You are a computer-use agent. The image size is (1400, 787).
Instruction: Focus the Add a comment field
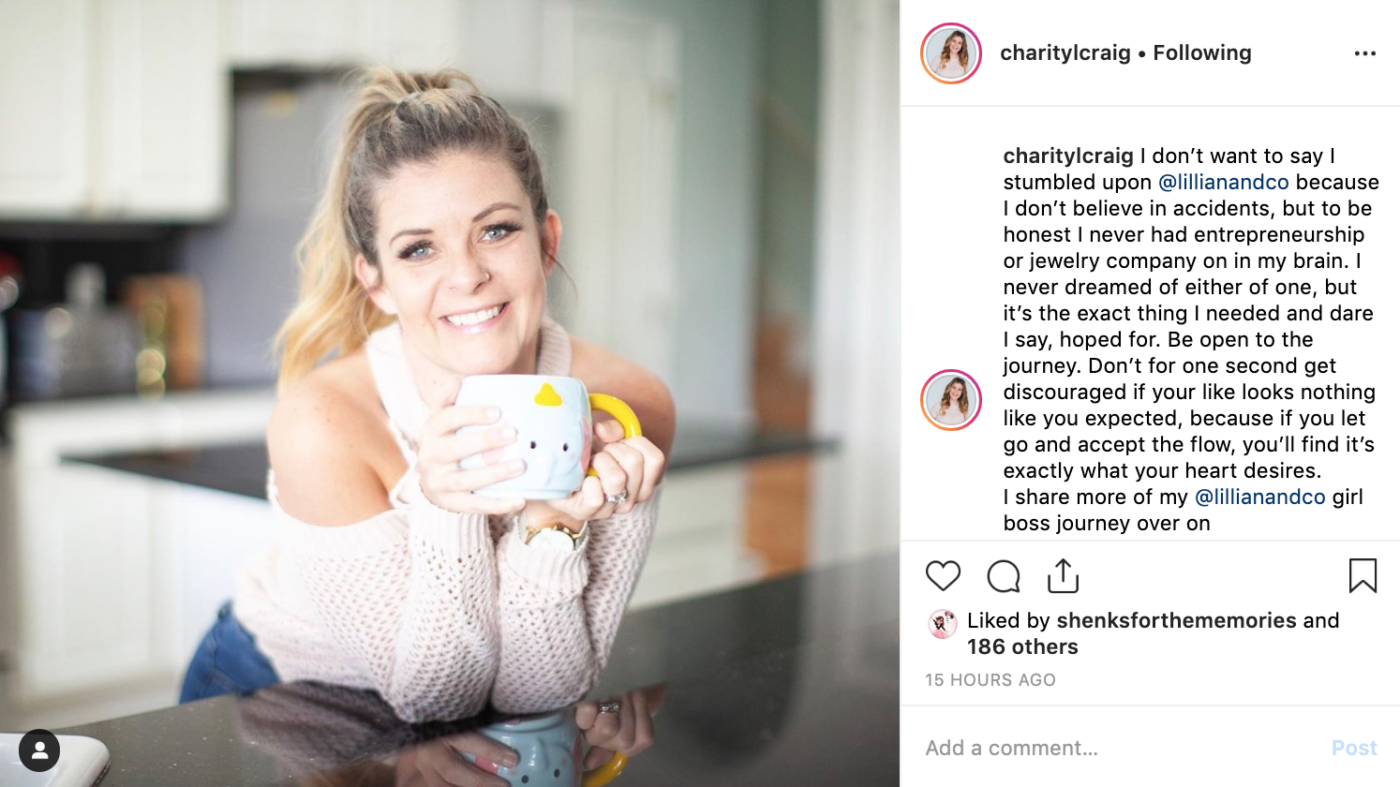1120,748
